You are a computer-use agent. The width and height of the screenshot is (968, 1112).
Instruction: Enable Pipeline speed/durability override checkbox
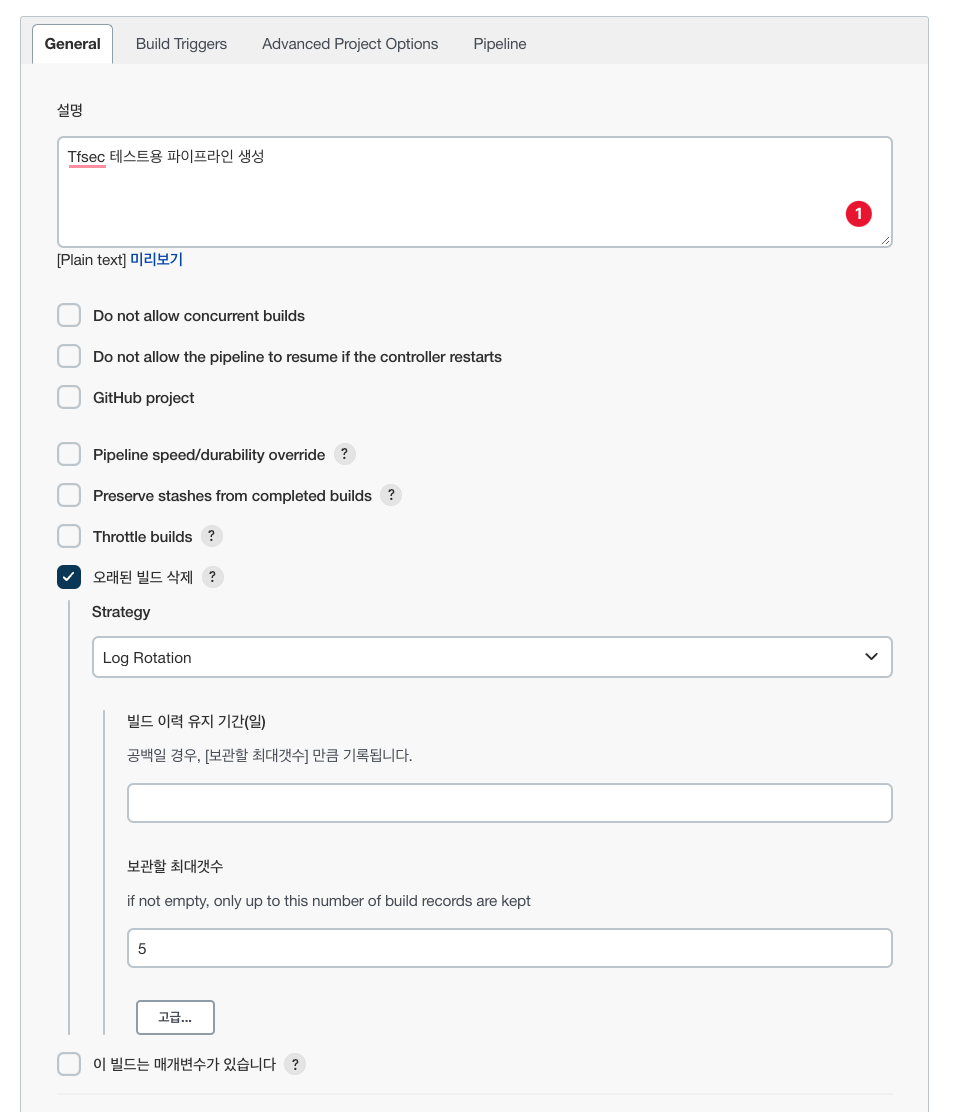coord(69,455)
